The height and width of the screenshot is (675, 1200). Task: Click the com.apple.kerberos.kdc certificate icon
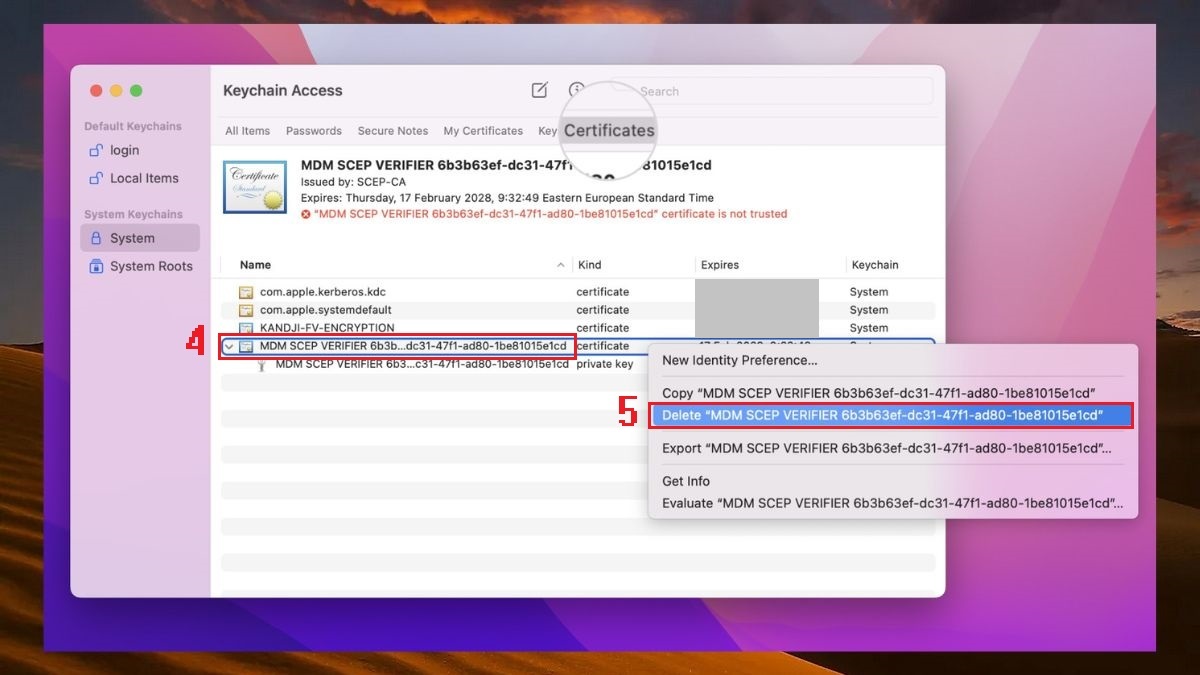tap(246, 292)
